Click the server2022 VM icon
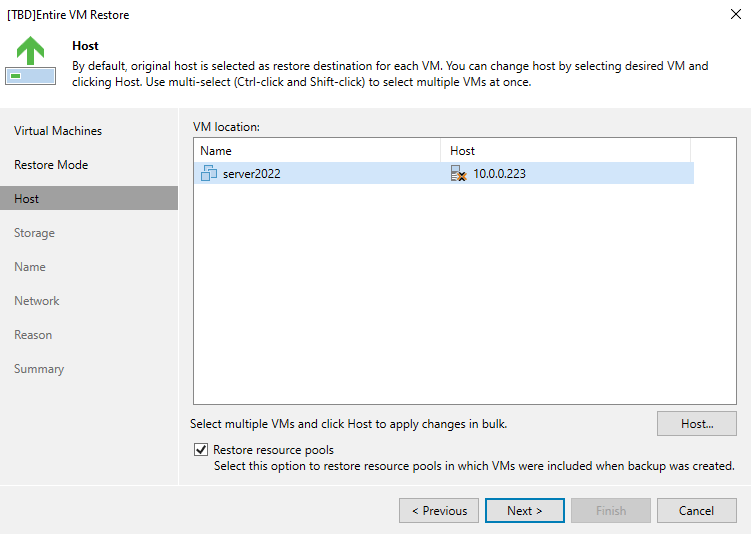The height and width of the screenshot is (534, 751). [x=208, y=174]
